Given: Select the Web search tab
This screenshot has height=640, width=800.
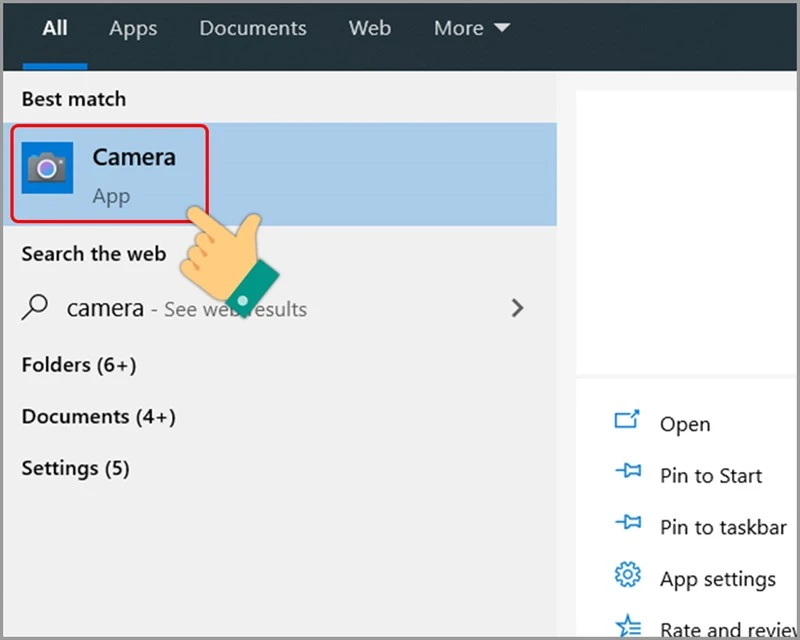Looking at the screenshot, I should [369, 28].
